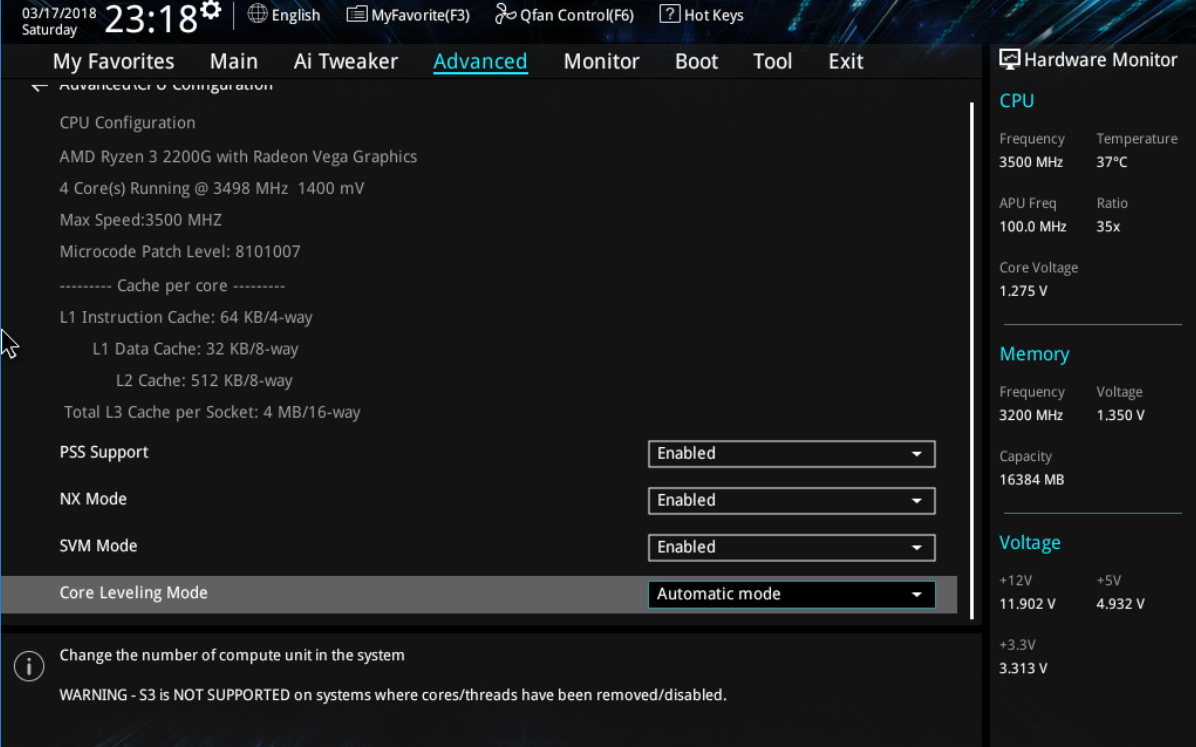Click the CPU frequency value 3500 MHz
The image size is (1196, 747).
[x=1031, y=162]
